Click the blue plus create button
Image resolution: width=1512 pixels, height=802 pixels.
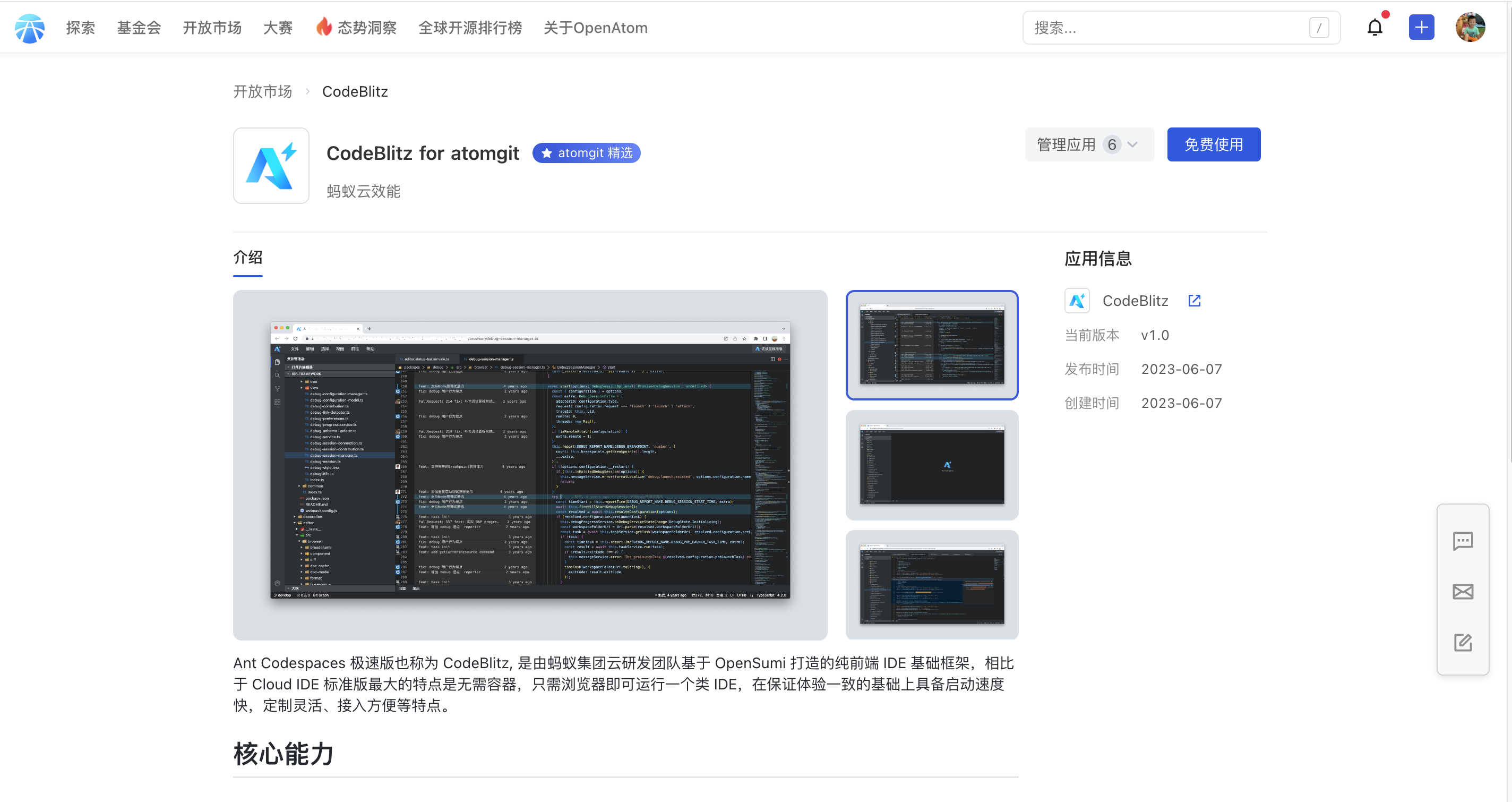(x=1421, y=27)
